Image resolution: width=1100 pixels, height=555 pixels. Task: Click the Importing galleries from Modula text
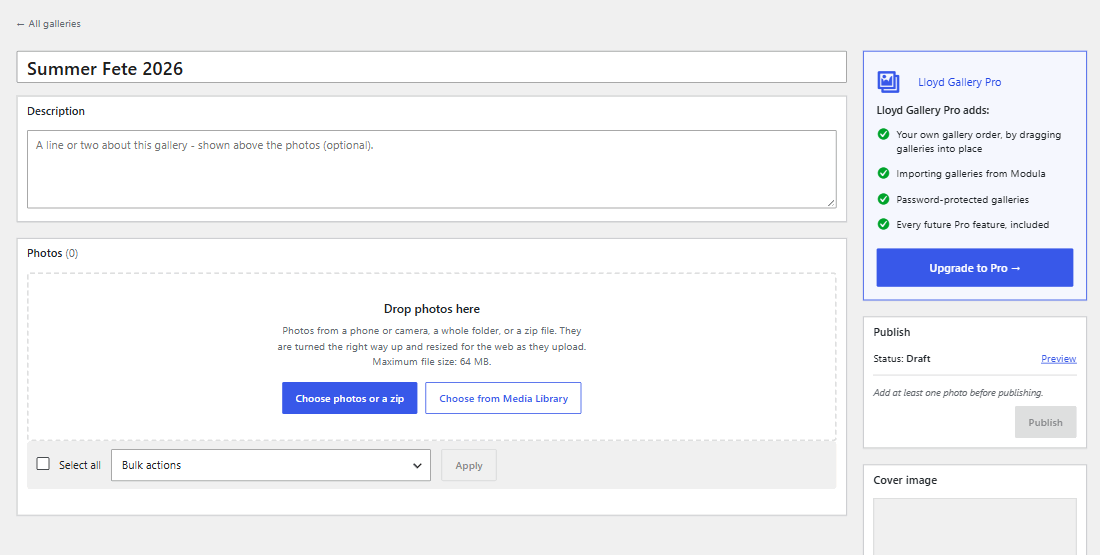970,173
